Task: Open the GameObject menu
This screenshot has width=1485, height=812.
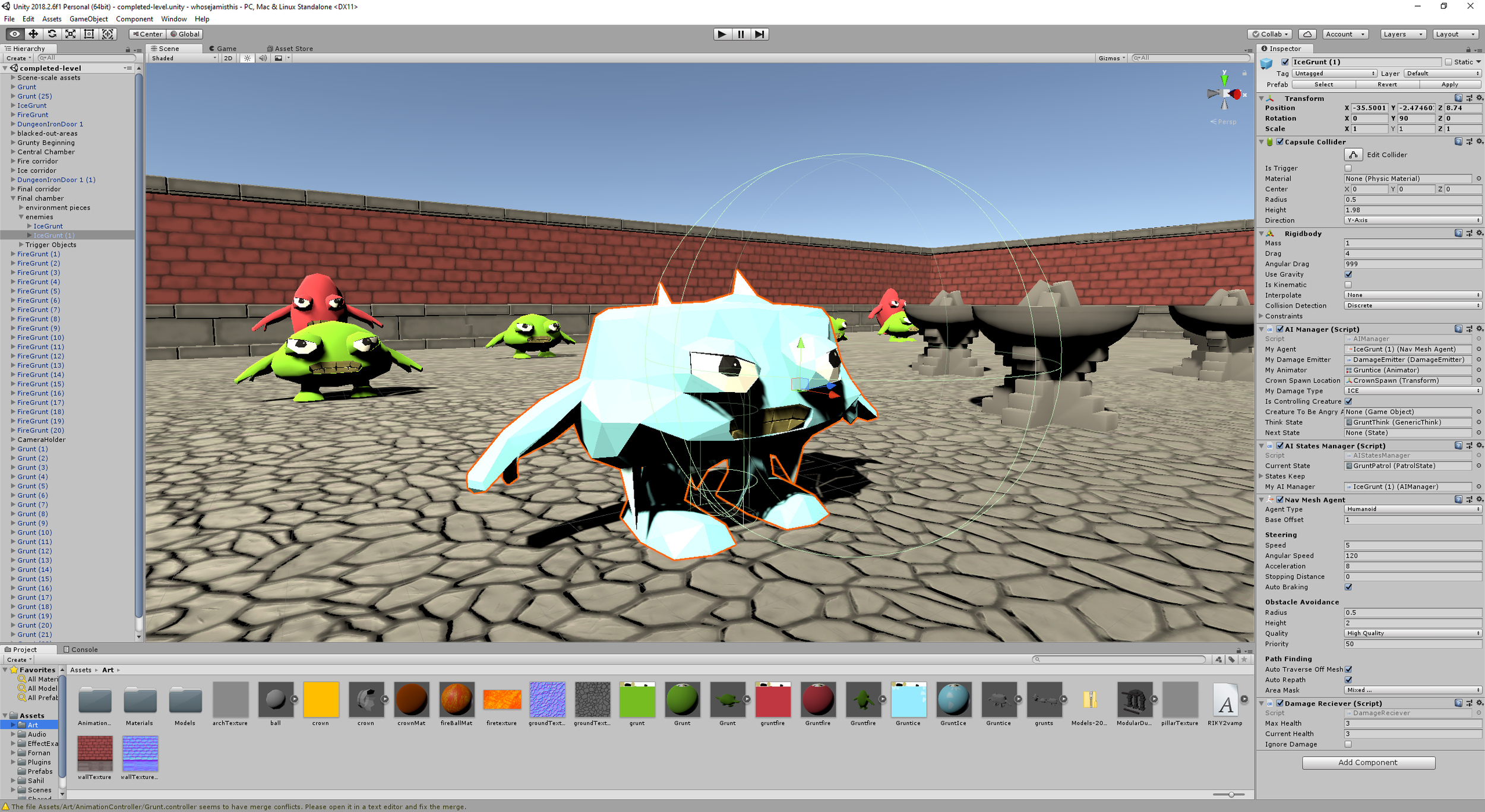Action: tap(89, 19)
